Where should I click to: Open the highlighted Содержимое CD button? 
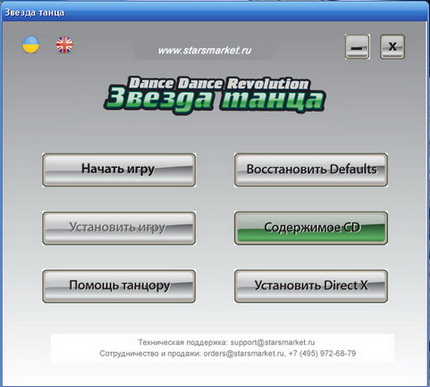click(311, 228)
